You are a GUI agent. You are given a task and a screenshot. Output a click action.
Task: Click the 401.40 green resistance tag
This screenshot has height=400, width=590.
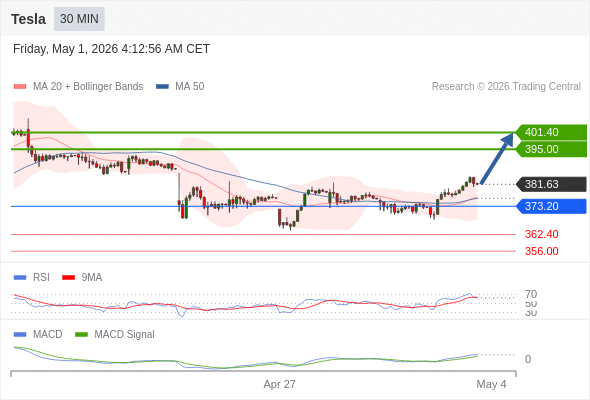click(x=550, y=132)
